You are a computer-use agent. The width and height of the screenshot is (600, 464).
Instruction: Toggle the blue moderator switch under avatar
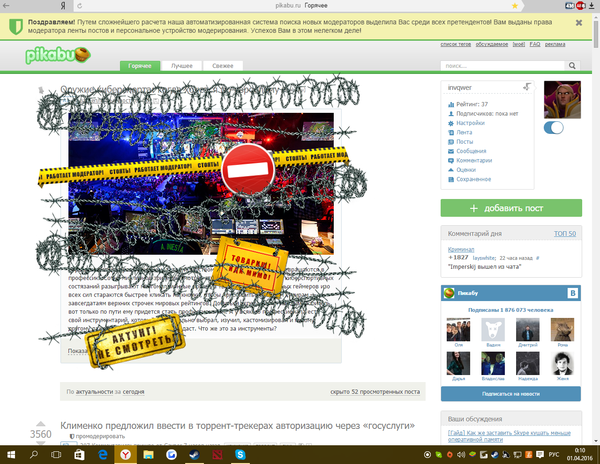coord(554,127)
